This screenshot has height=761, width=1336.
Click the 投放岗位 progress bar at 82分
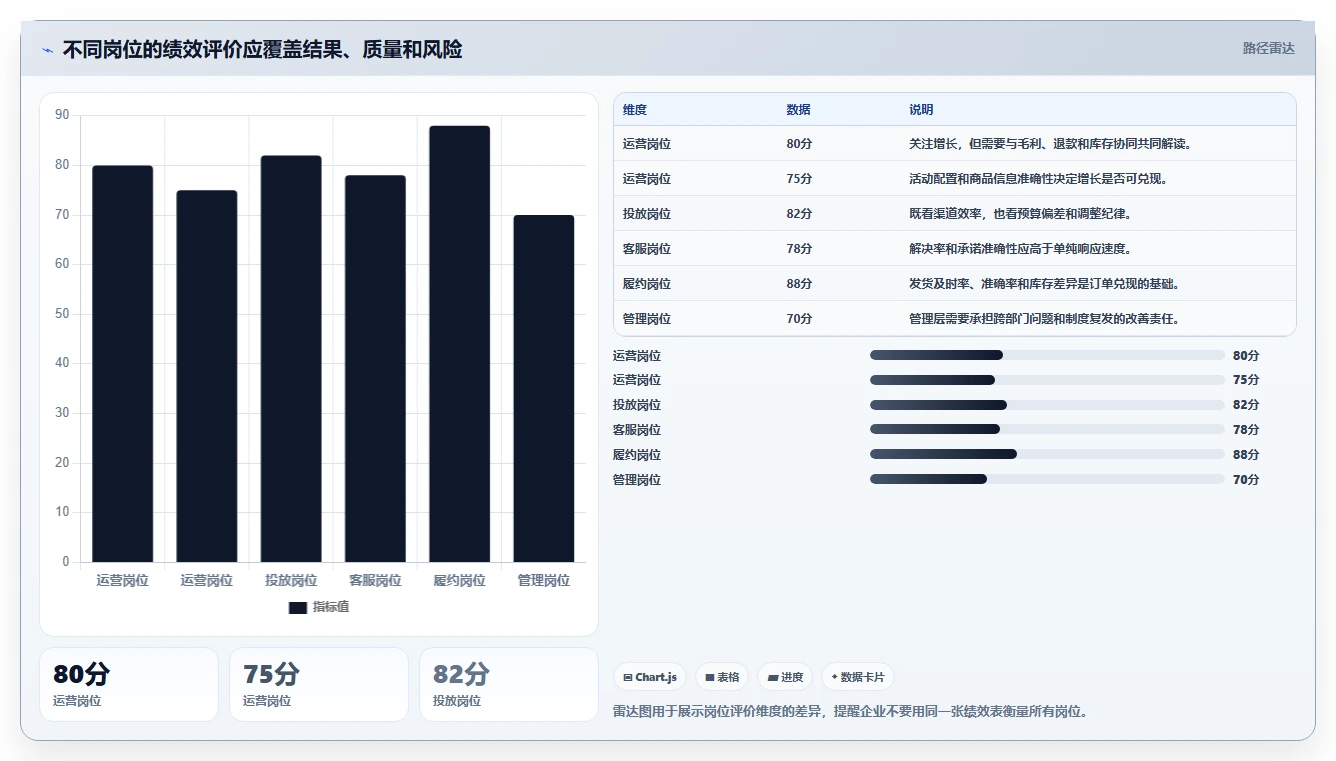point(1047,405)
